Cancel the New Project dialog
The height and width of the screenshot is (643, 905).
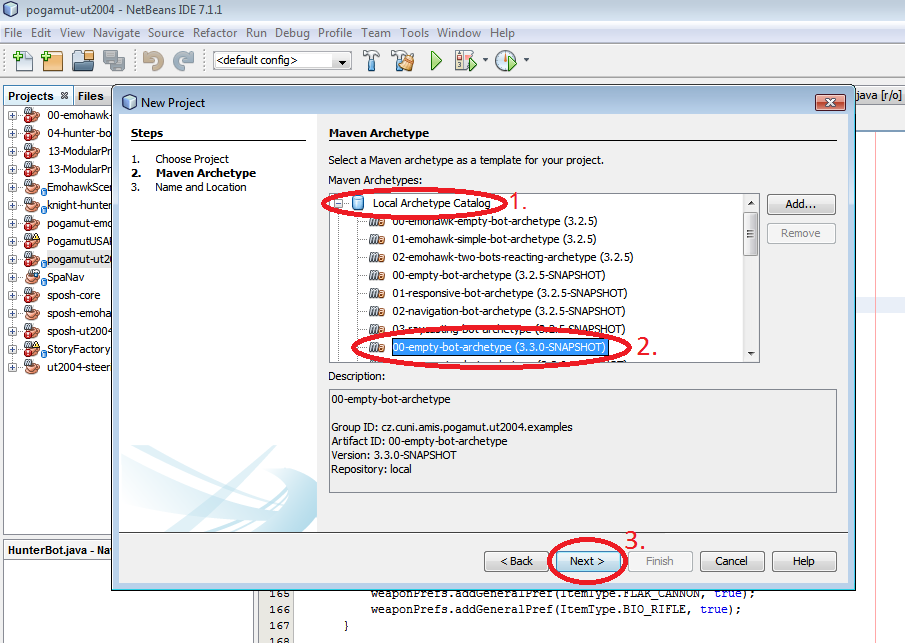point(732,561)
